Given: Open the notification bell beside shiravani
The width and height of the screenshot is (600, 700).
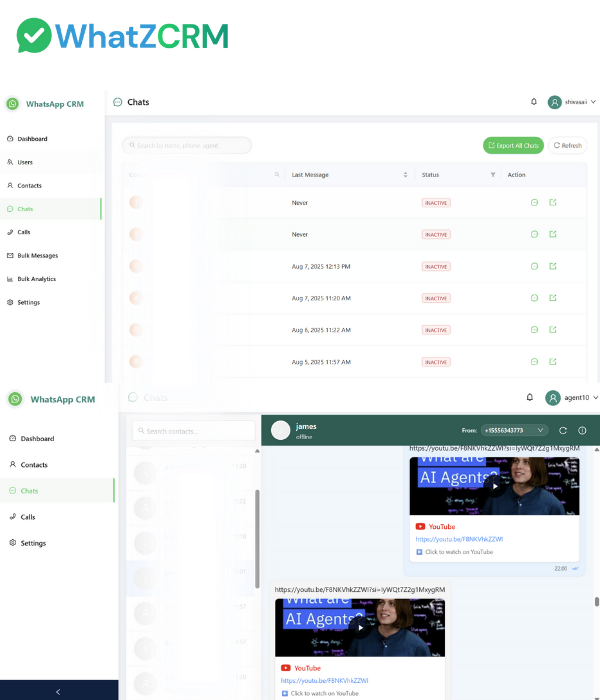Looking at the screenshot, I should tap(534, 102).
